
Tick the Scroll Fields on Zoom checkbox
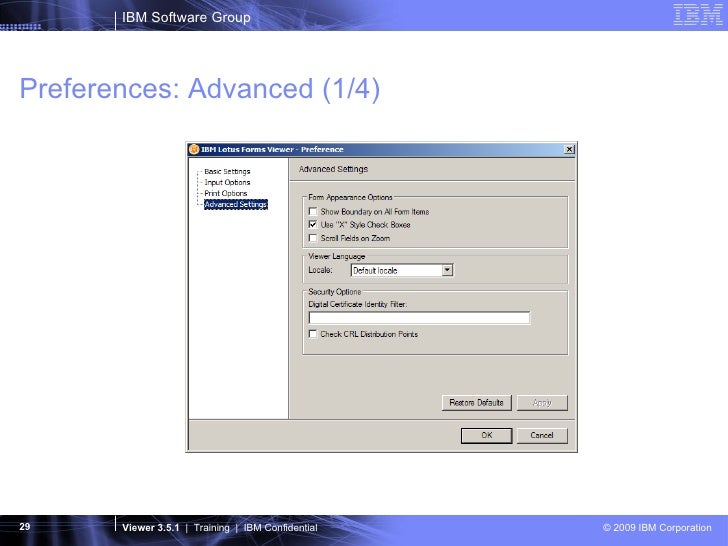click(313, 238)
